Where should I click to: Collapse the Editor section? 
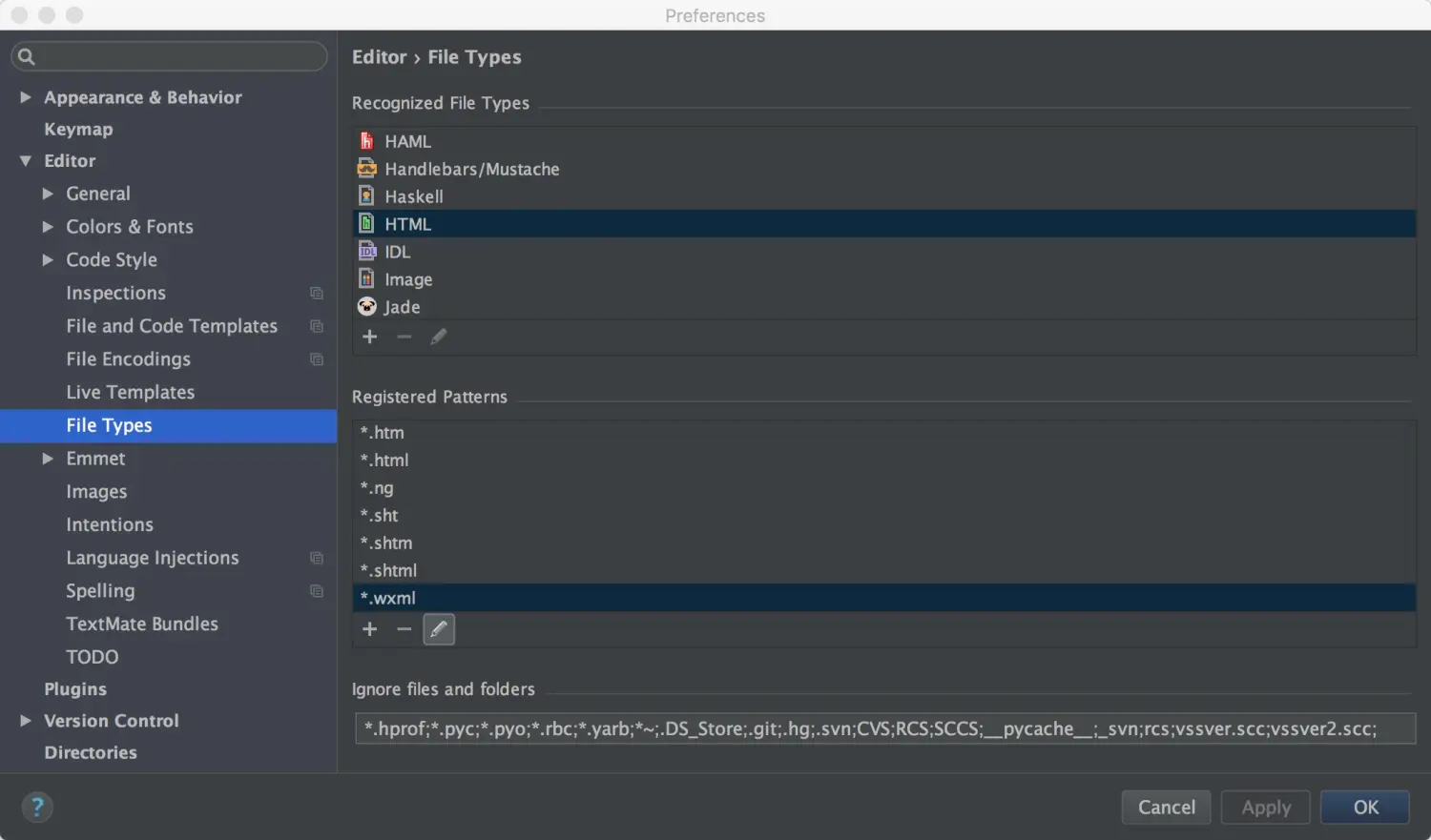click(x=26, y=161)
